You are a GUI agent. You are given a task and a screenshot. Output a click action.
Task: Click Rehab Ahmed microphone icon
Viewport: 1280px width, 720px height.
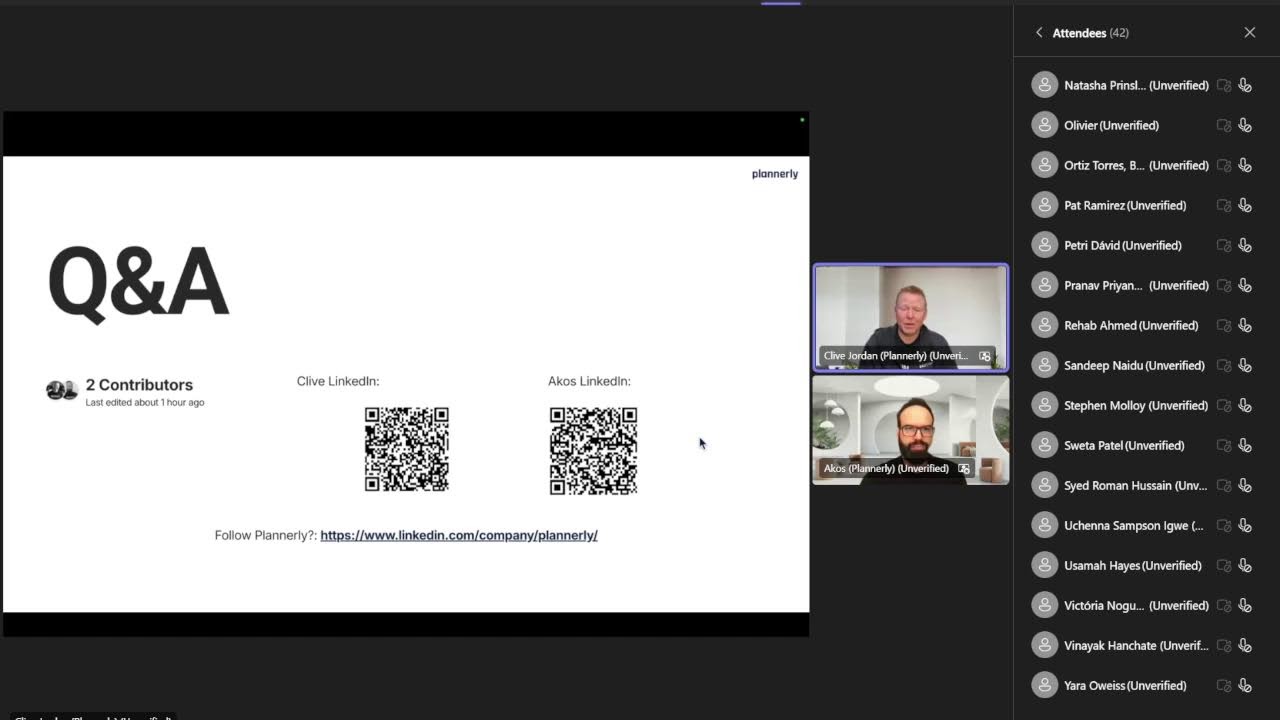pyautogui.click(x=1245, y=325)
